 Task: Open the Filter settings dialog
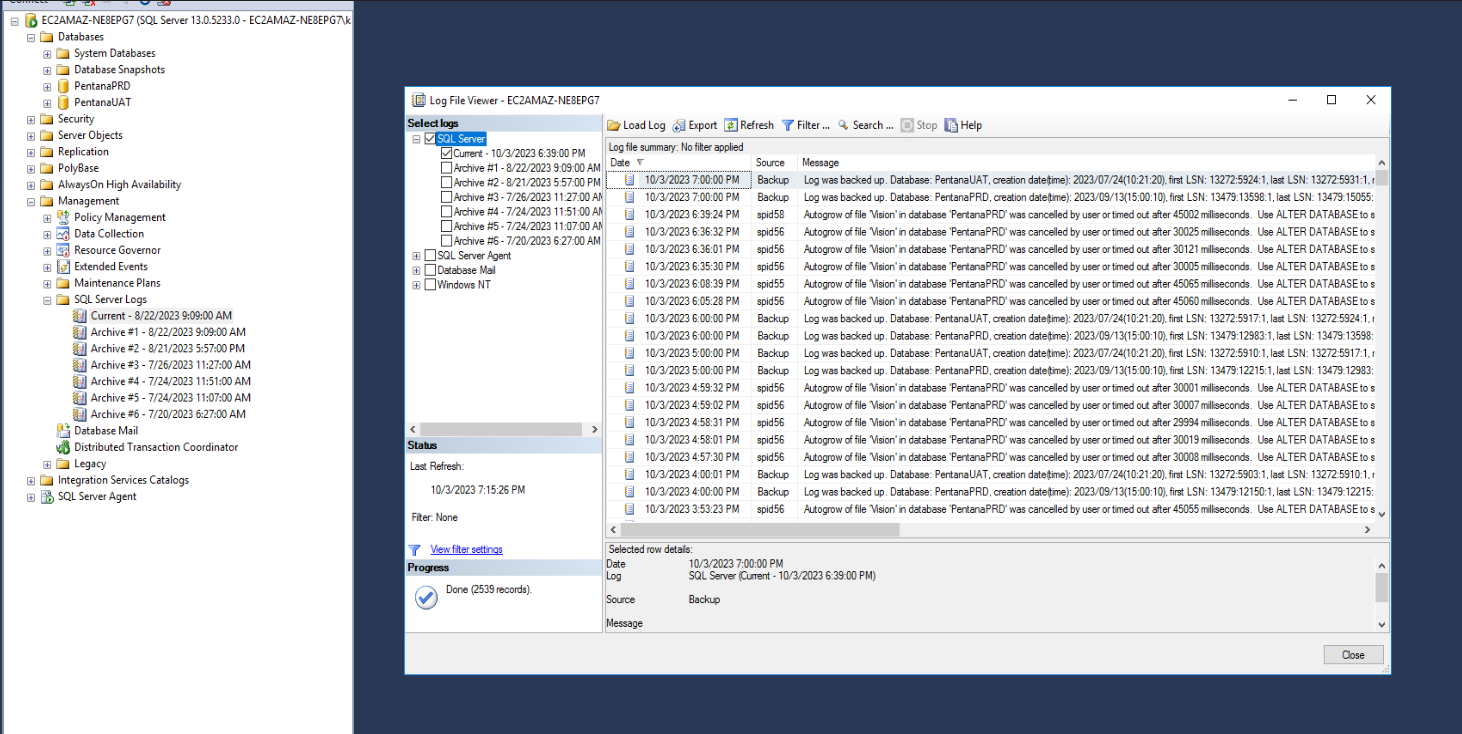tap(806, 124)
